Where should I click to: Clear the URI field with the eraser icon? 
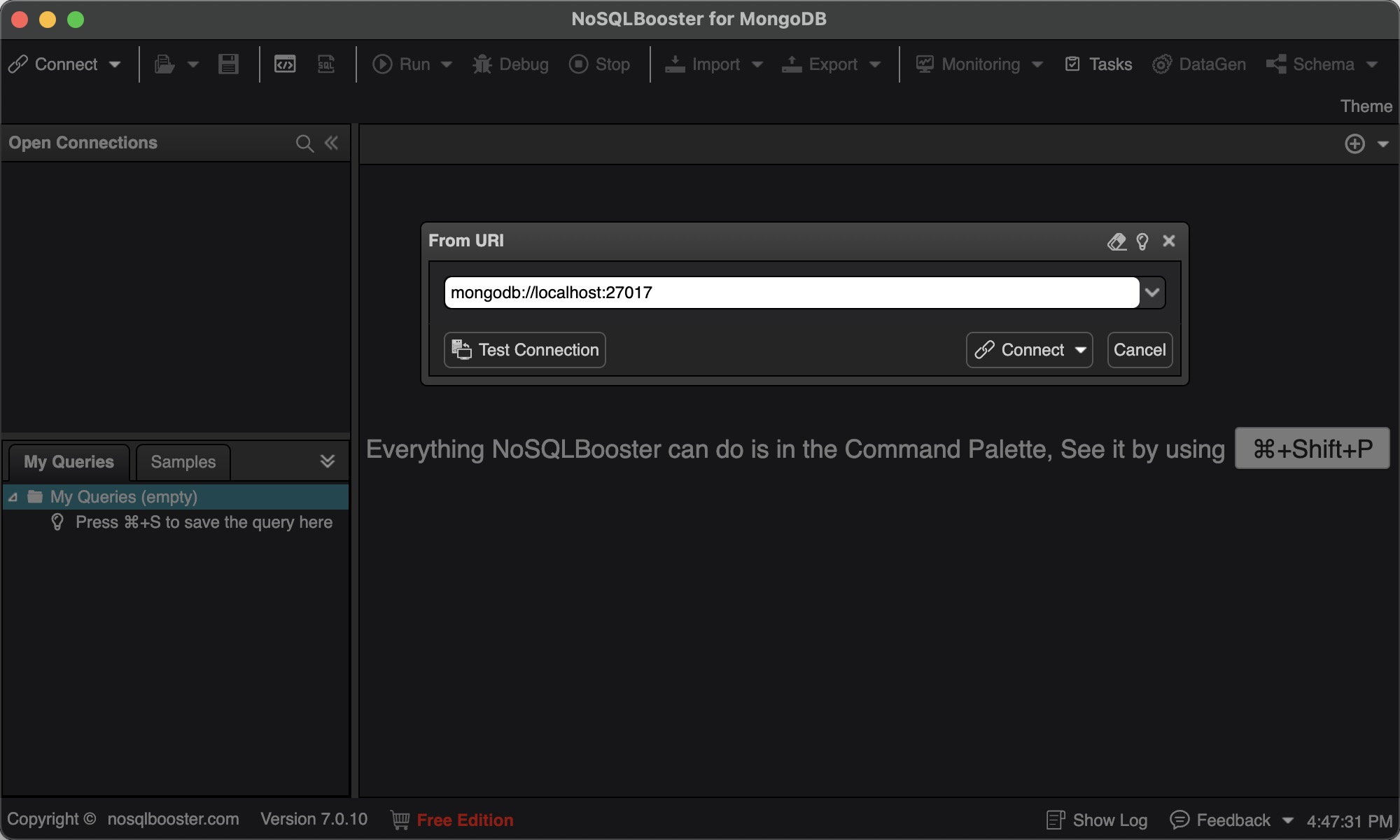coord(1116,241)
